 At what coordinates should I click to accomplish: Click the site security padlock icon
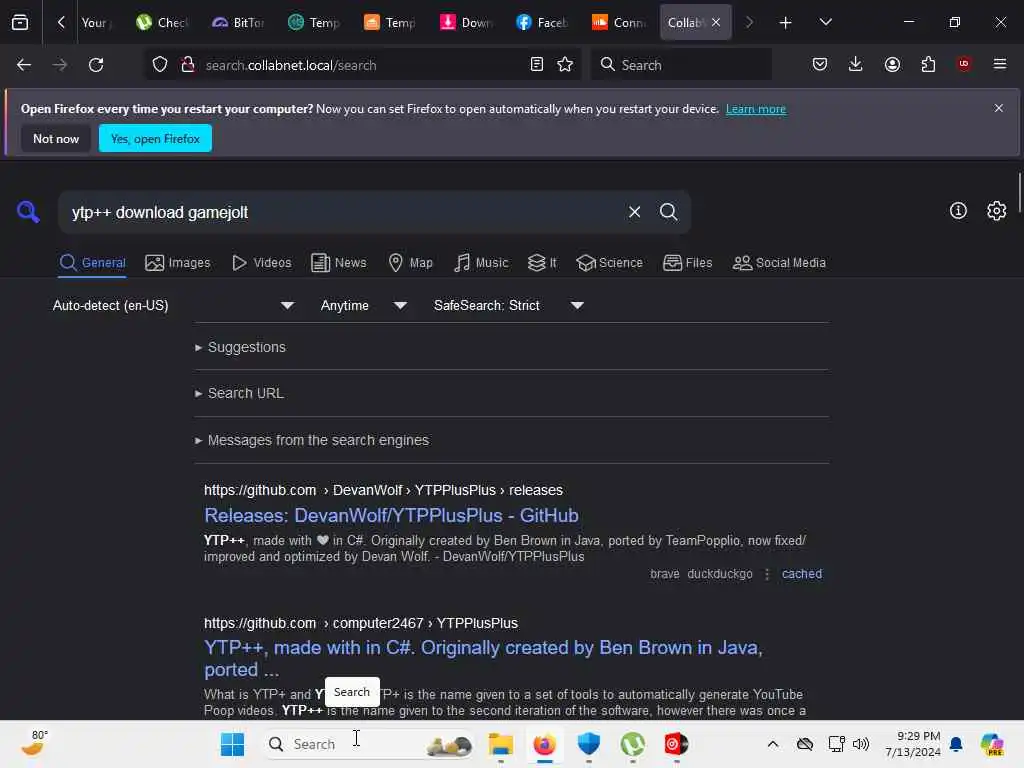pyautogui.click(x=188, y=65)
